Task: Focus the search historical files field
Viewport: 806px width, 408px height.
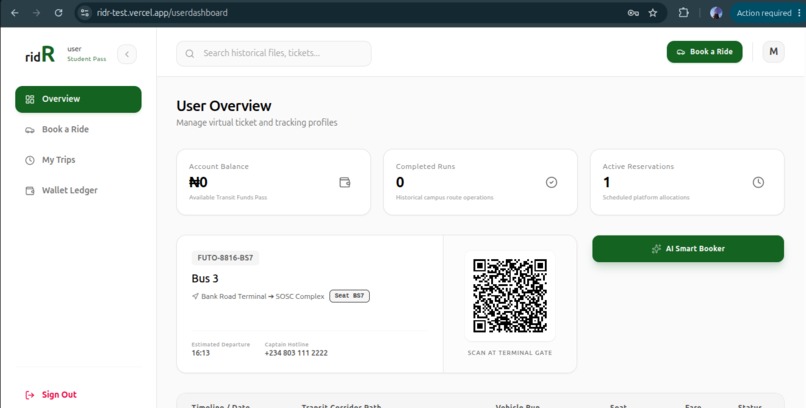Action: coord(273,53)
